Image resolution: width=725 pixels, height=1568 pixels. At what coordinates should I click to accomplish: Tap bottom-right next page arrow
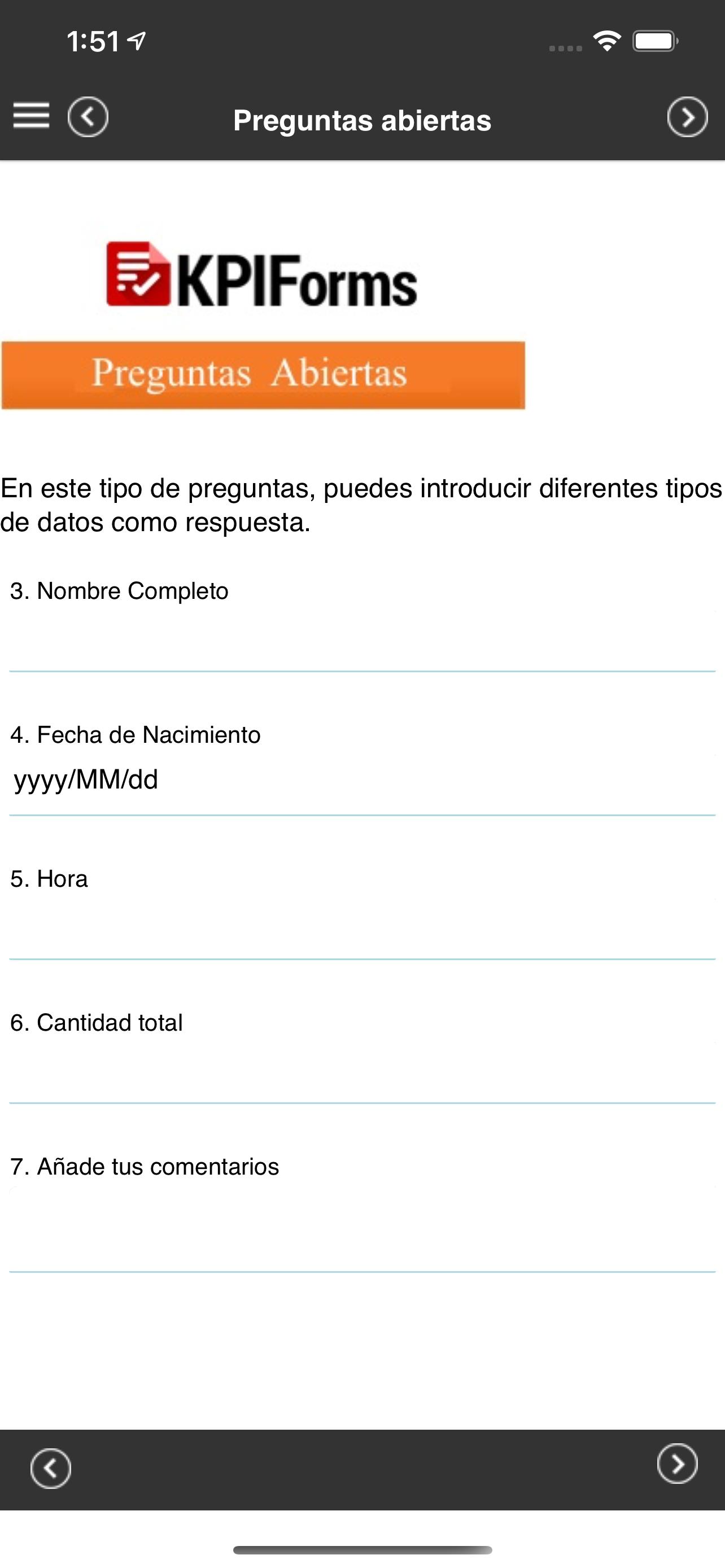[x=677, y=1462]
